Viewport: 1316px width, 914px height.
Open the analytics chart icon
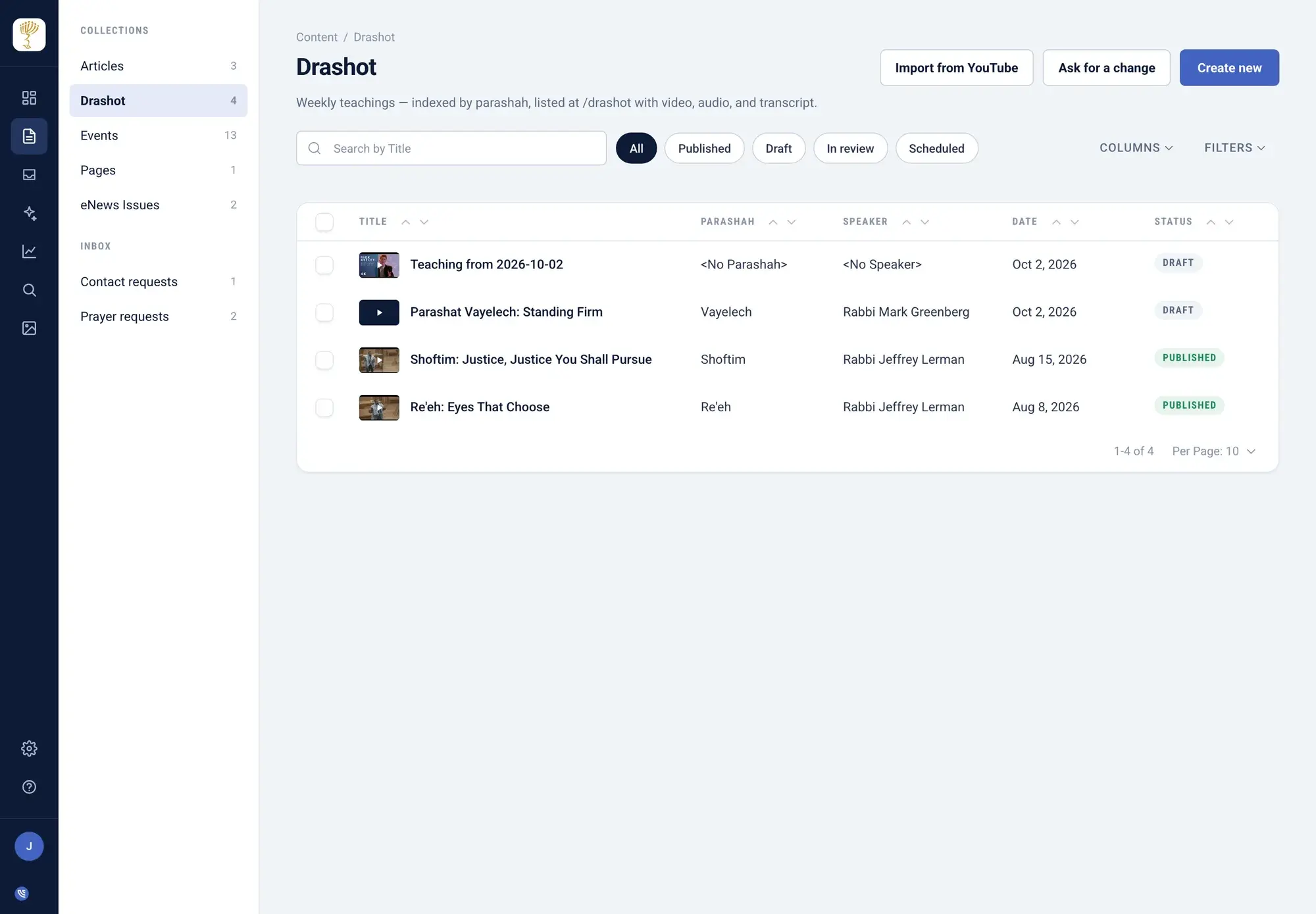click(29, 251)
